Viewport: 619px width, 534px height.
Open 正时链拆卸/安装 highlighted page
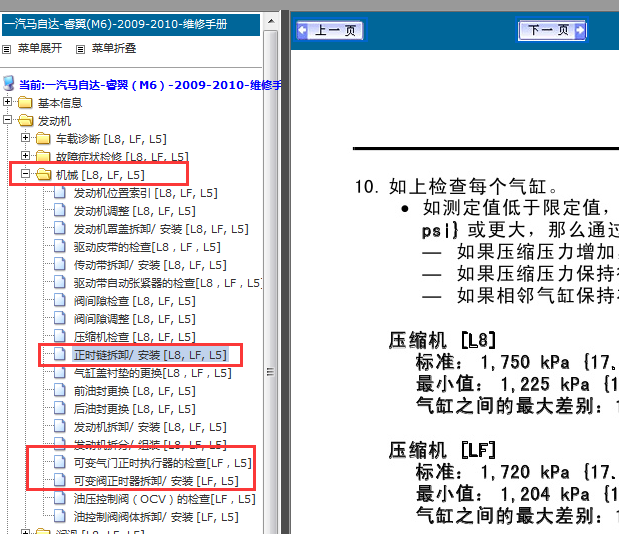150,355
